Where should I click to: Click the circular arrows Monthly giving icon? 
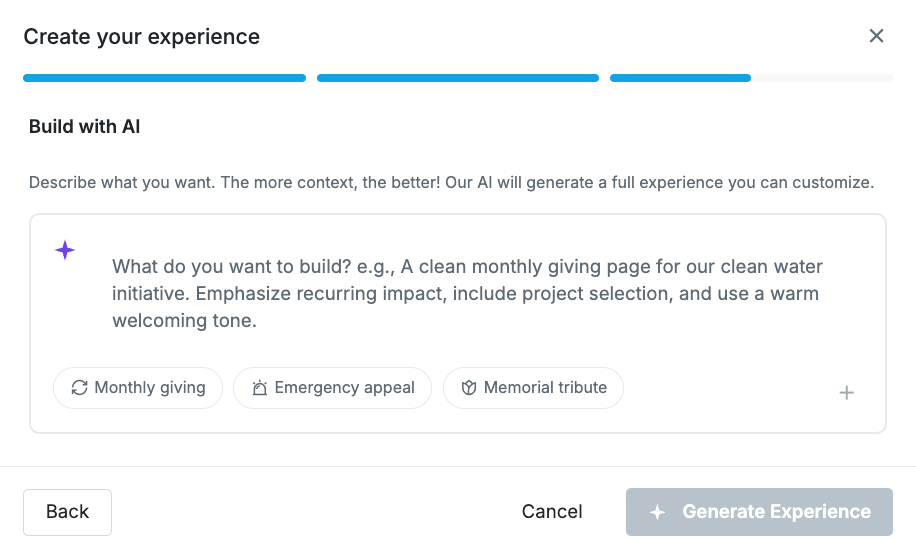coord(79,388)
